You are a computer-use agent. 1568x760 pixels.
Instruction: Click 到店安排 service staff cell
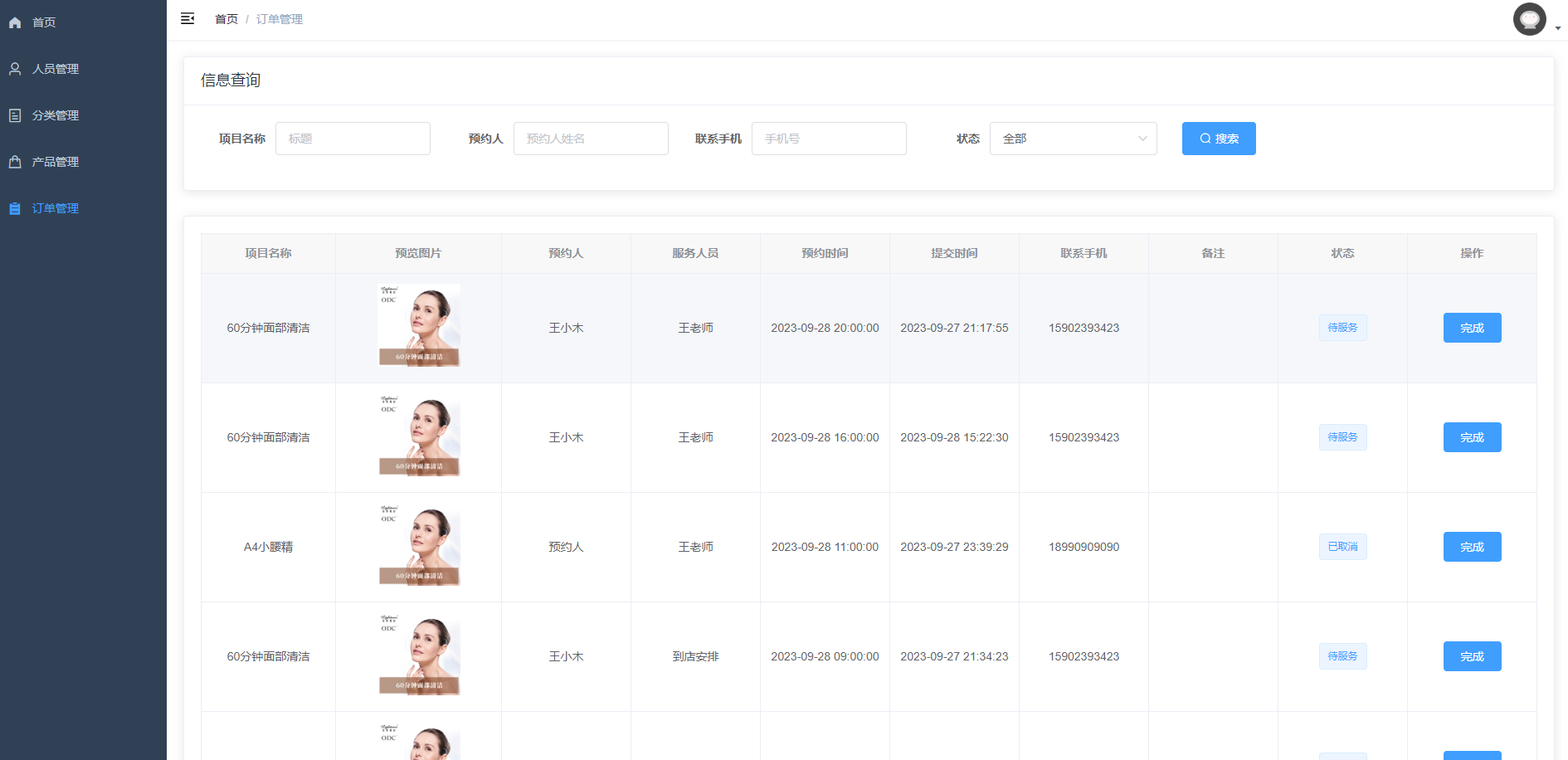tap(695, 656)
